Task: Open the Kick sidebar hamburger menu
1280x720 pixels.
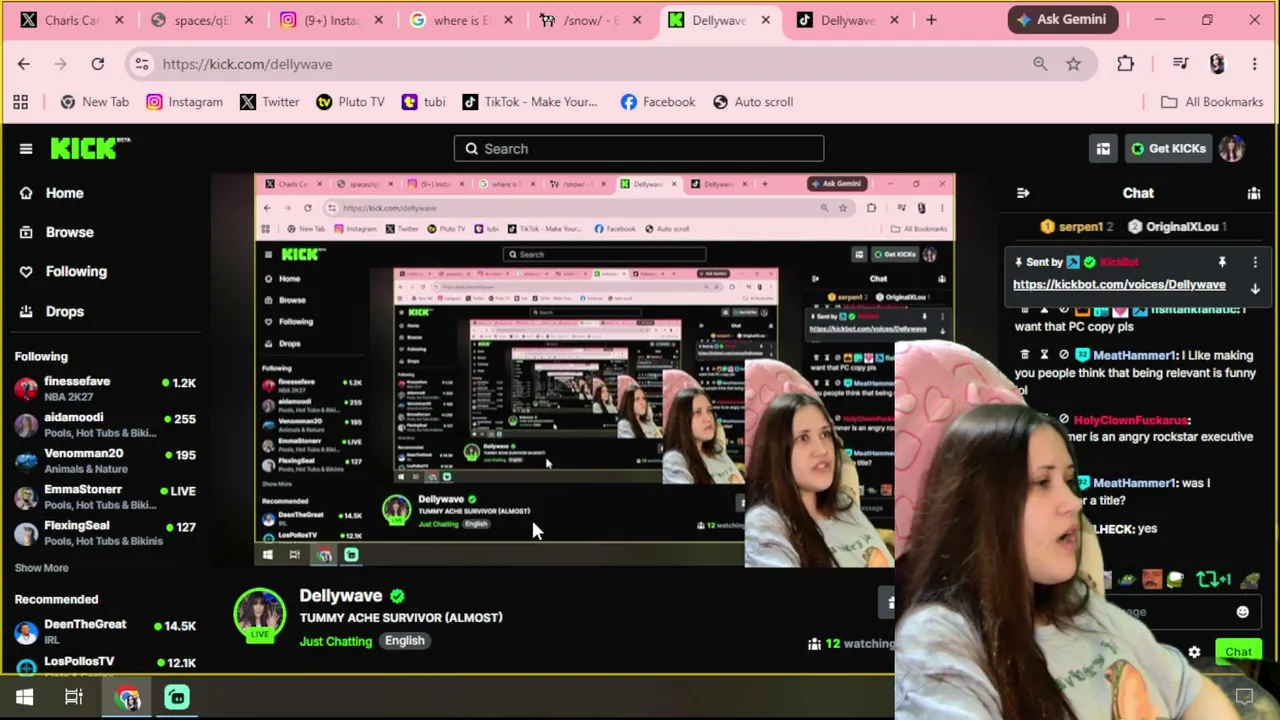Action: coord(26,149)
